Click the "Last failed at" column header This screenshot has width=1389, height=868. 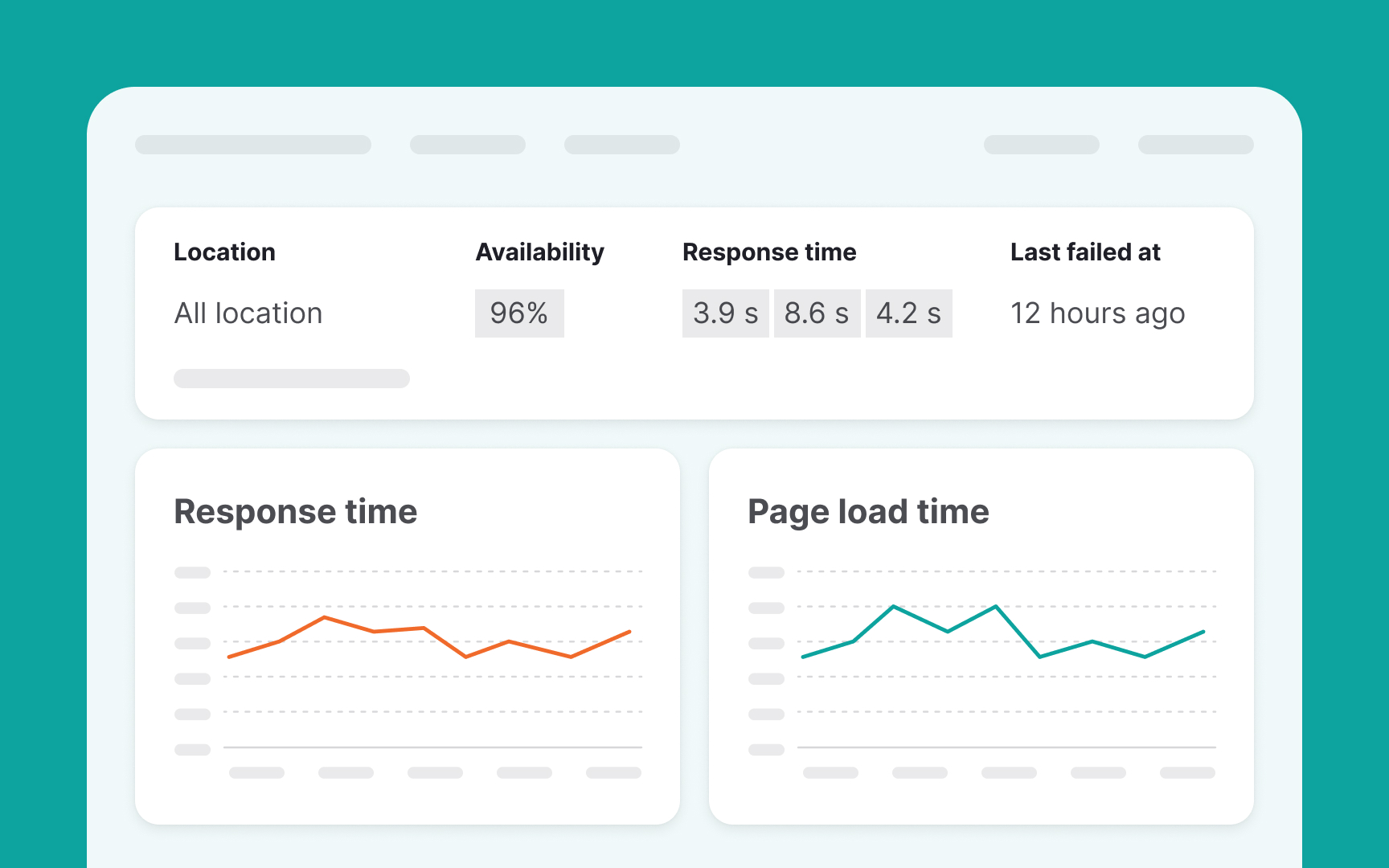(1085, 252)
